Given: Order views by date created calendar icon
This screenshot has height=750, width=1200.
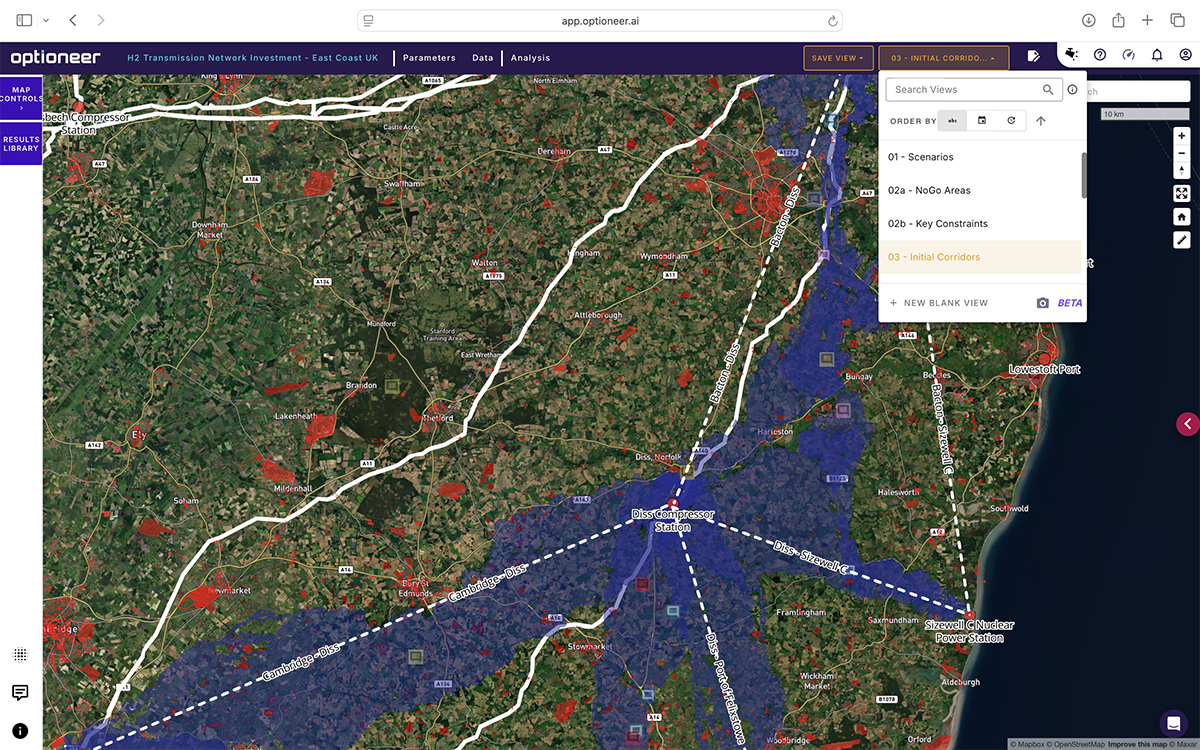Looking at the screenshot, I should [x=982, y=121].
